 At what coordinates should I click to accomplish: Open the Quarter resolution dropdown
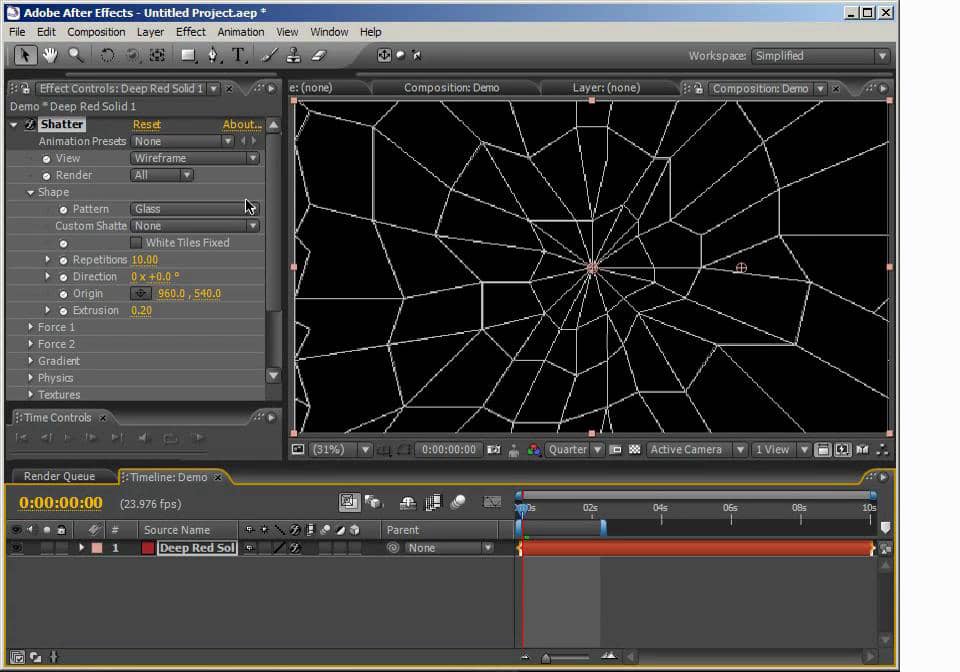tap(575, 450)
